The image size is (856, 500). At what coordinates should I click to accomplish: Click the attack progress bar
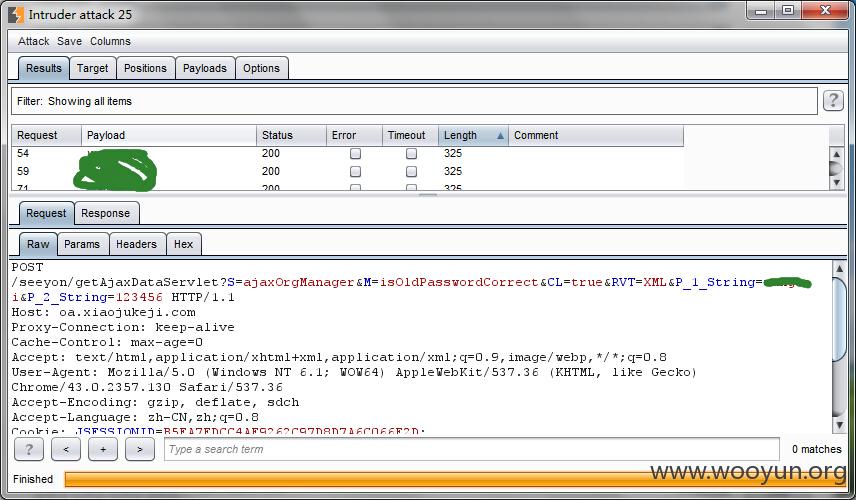coord(455,479)
